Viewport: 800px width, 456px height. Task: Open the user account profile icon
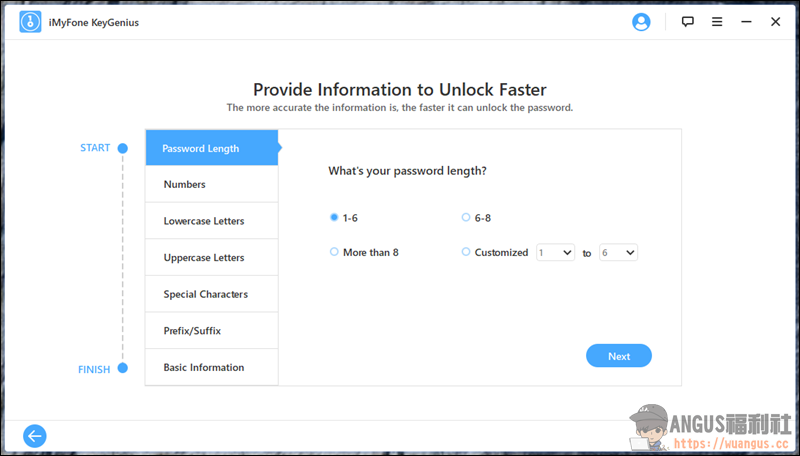point(641,22)
